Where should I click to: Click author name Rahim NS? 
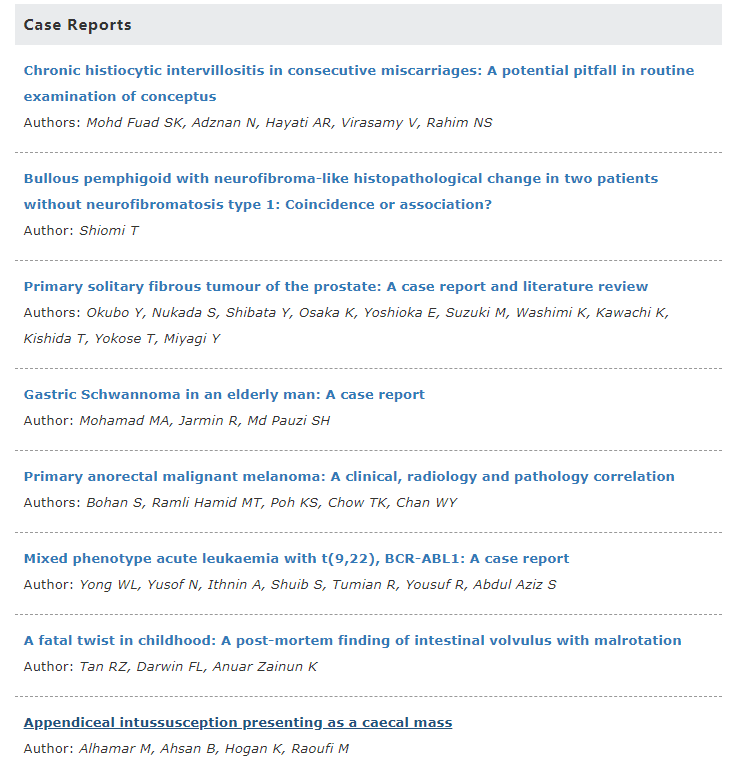click(x=459, y=122)
